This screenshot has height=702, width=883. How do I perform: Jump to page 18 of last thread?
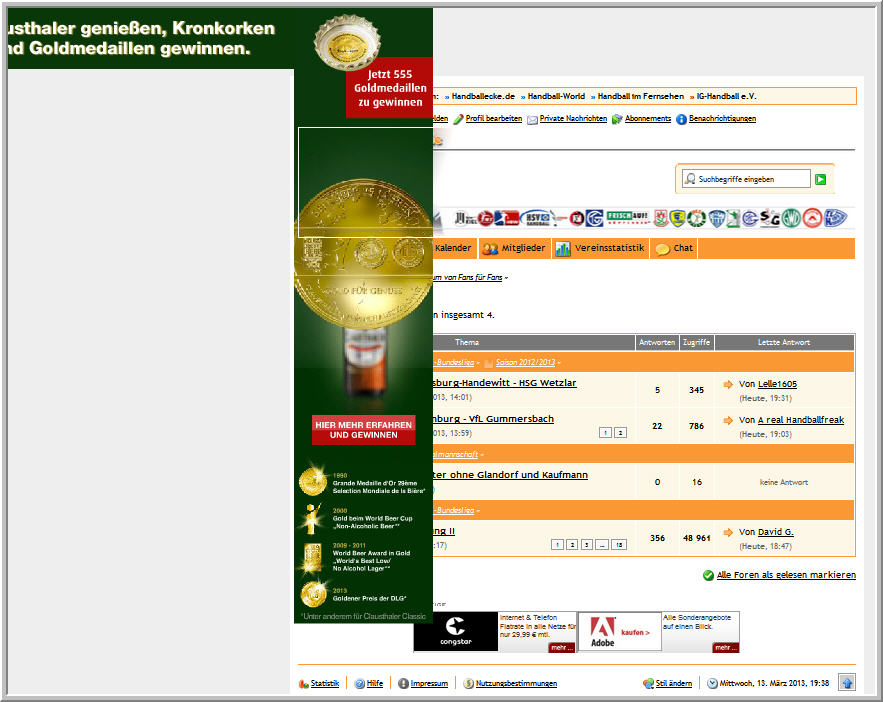[619, 545]
